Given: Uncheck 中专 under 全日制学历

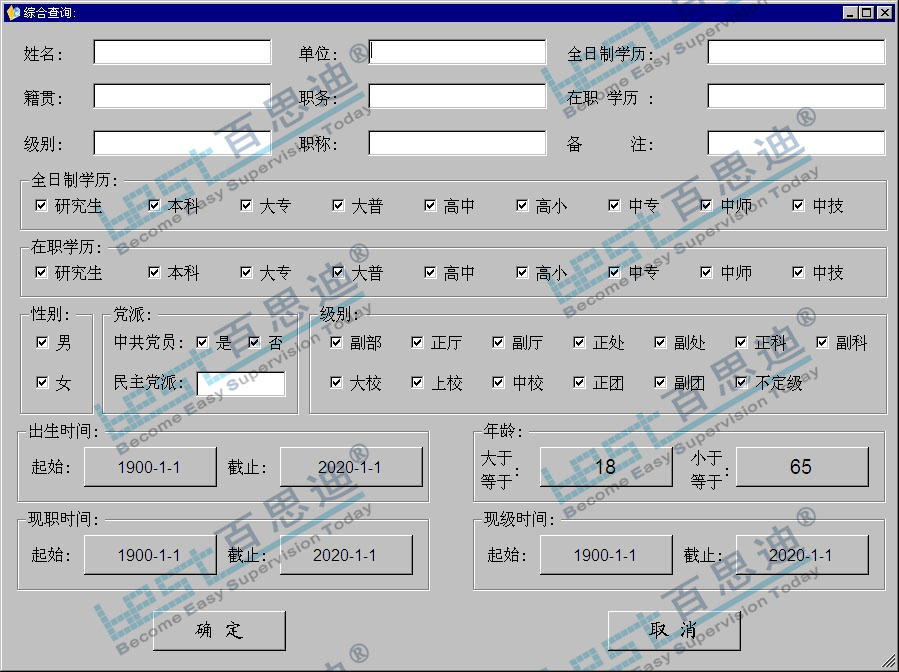Looking at the screenshot, I should pos(615,205).
